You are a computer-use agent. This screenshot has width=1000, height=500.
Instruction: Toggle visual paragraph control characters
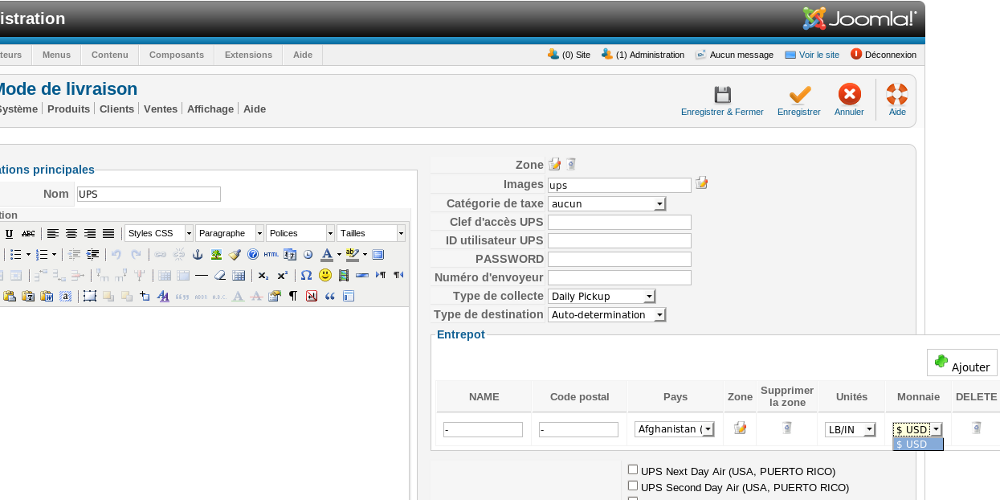(293, 296)
